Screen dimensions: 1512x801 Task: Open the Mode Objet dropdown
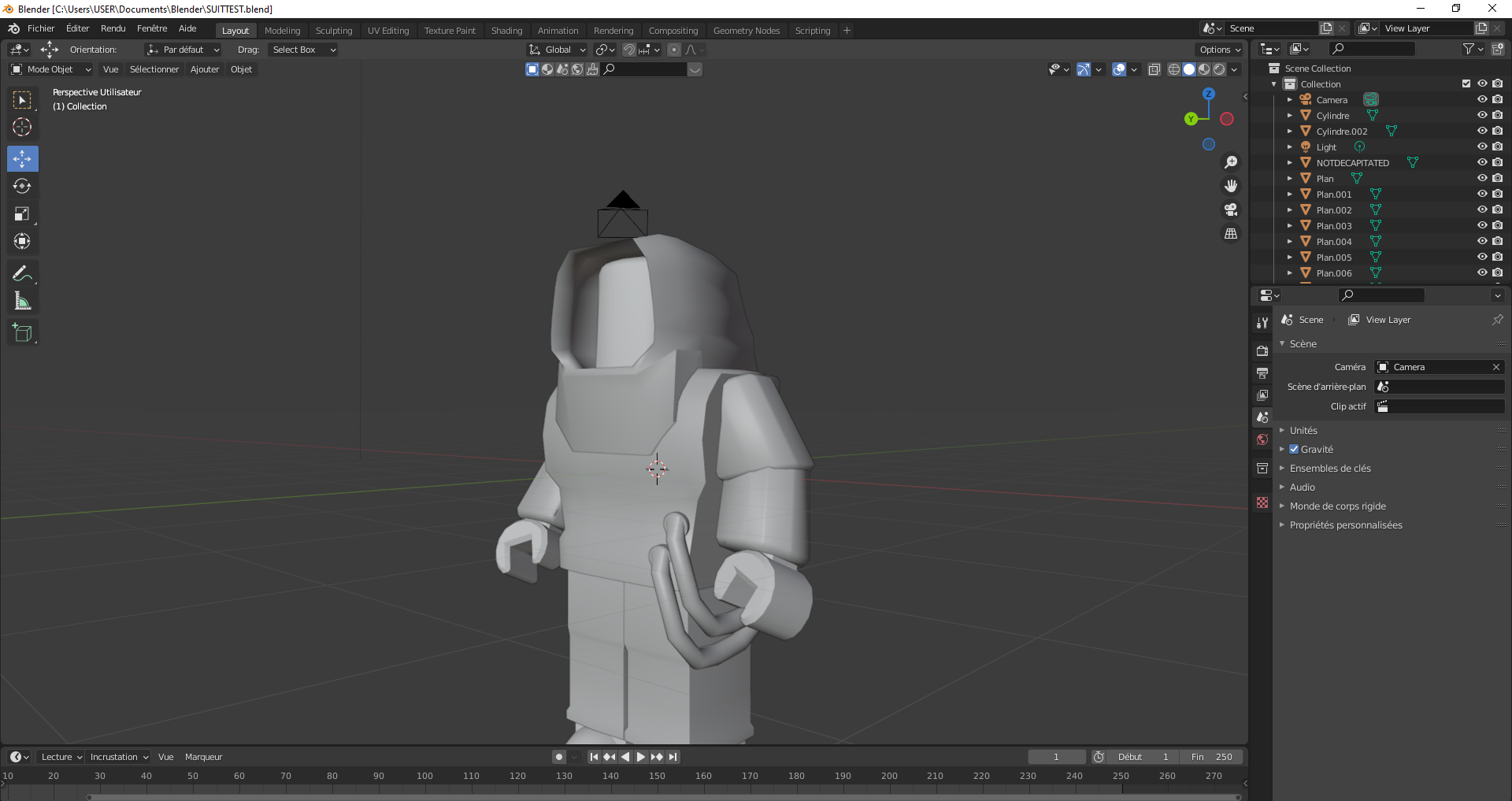click(x=51, y=69)
